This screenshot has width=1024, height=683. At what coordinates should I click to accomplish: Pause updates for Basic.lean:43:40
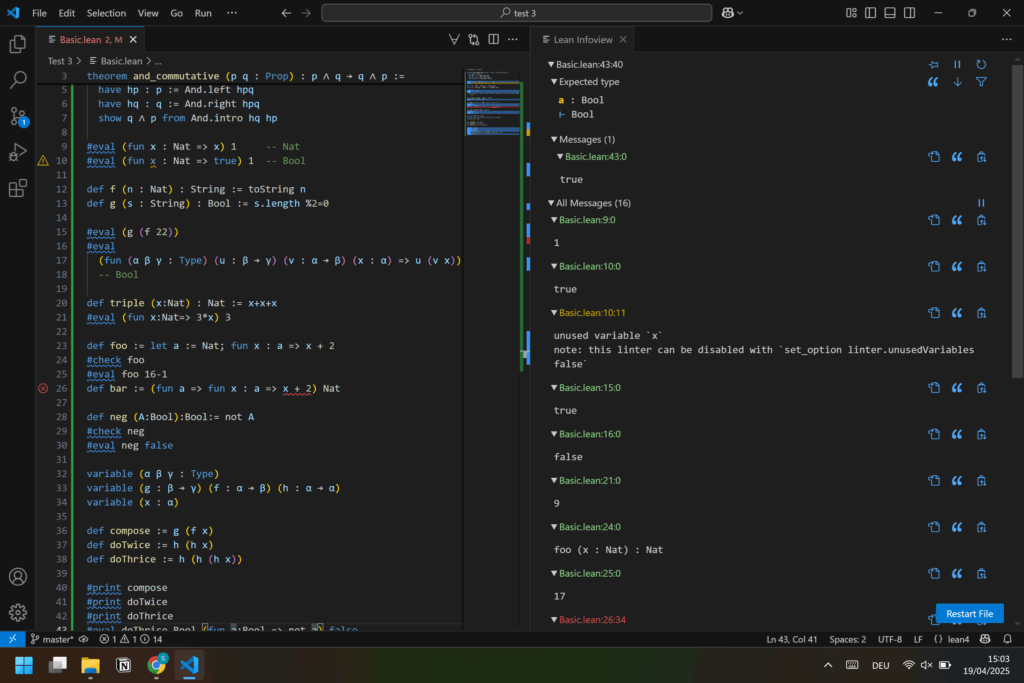[957, 65]
